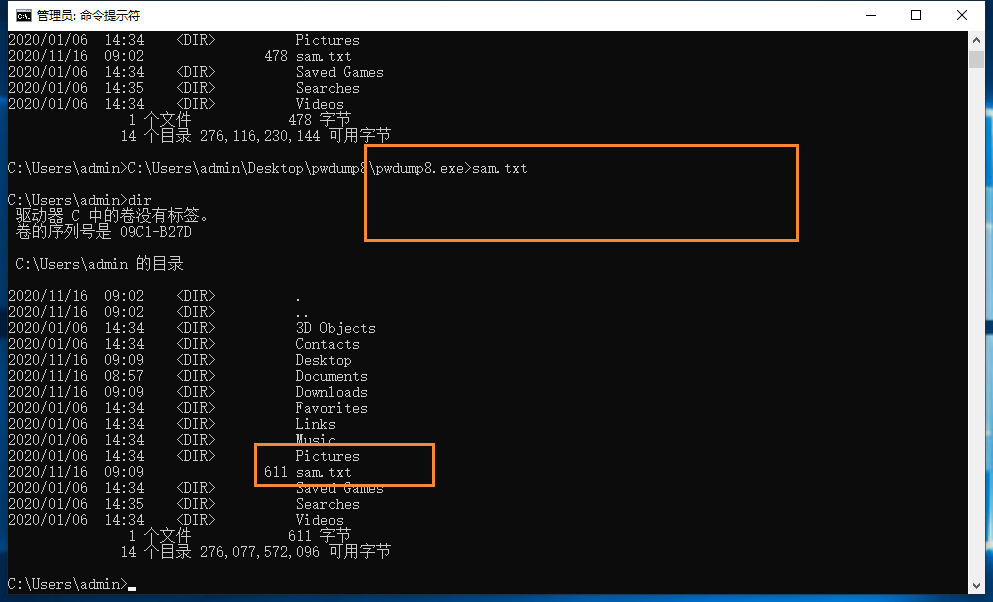Click the 'pwdump8.exe>sam.txt' command text
The height and width of the screenshot is (602, 993).
[x=451, y=168]
